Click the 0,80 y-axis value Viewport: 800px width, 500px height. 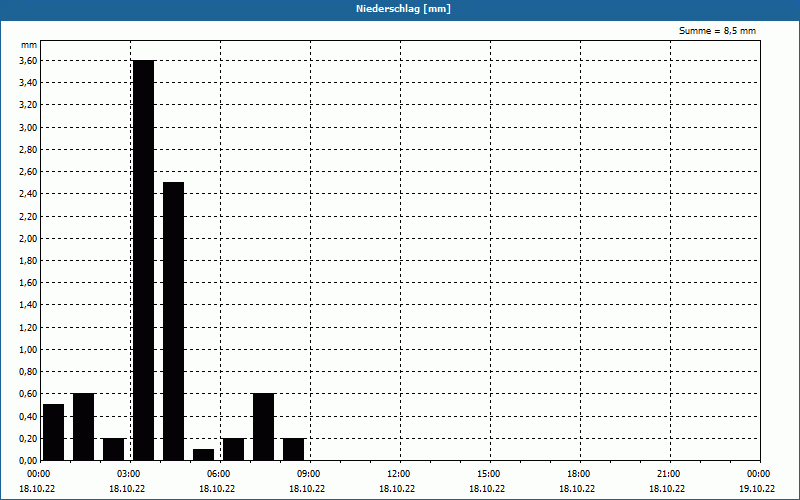[28, 372]
